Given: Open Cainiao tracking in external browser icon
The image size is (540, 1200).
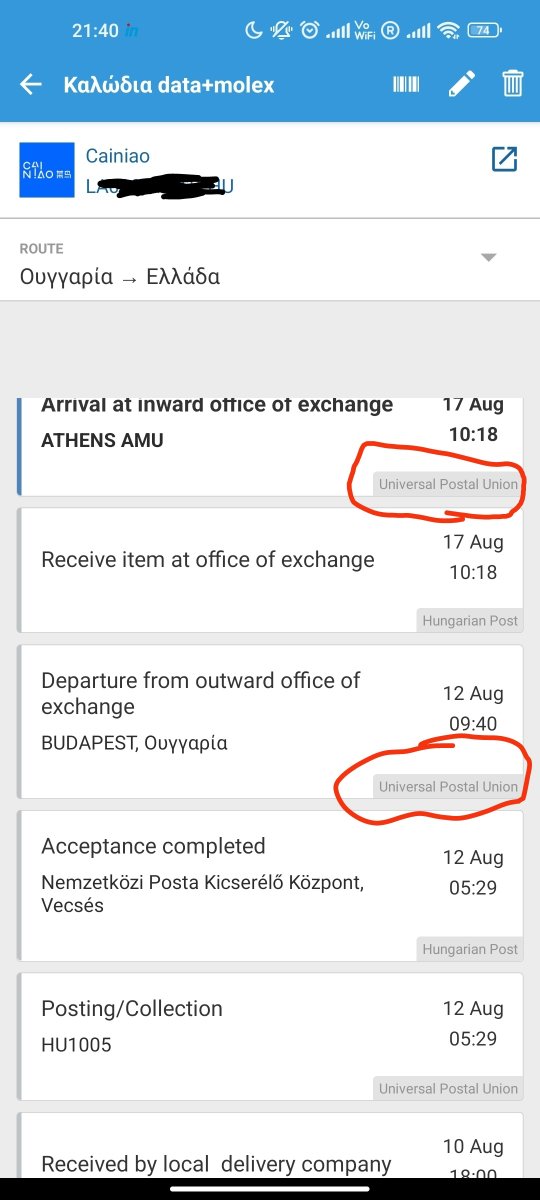Looking at the screenshot, I should point(504,159).
